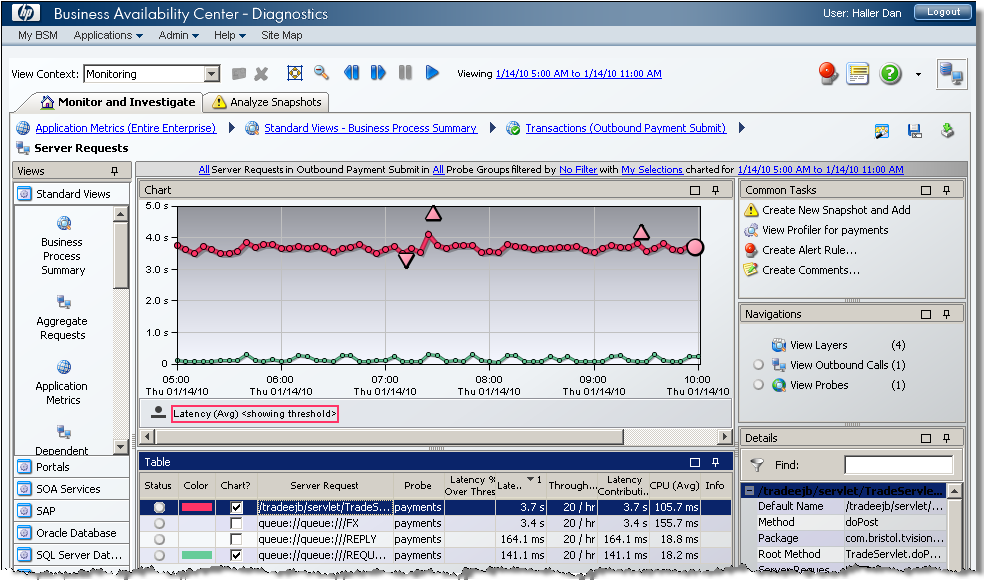Expand the Oracle Database views group

(x=72, y=533)
